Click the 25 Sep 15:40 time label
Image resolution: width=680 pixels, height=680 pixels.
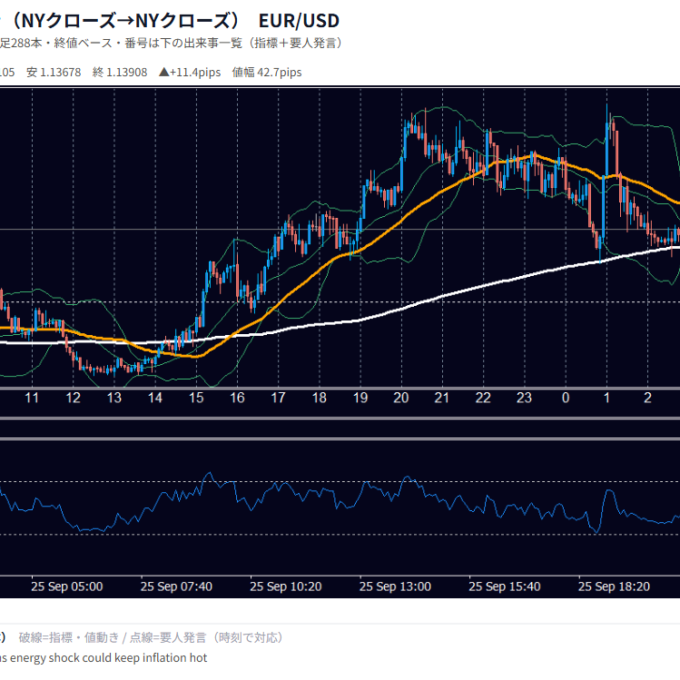click(x=504, y=587)
